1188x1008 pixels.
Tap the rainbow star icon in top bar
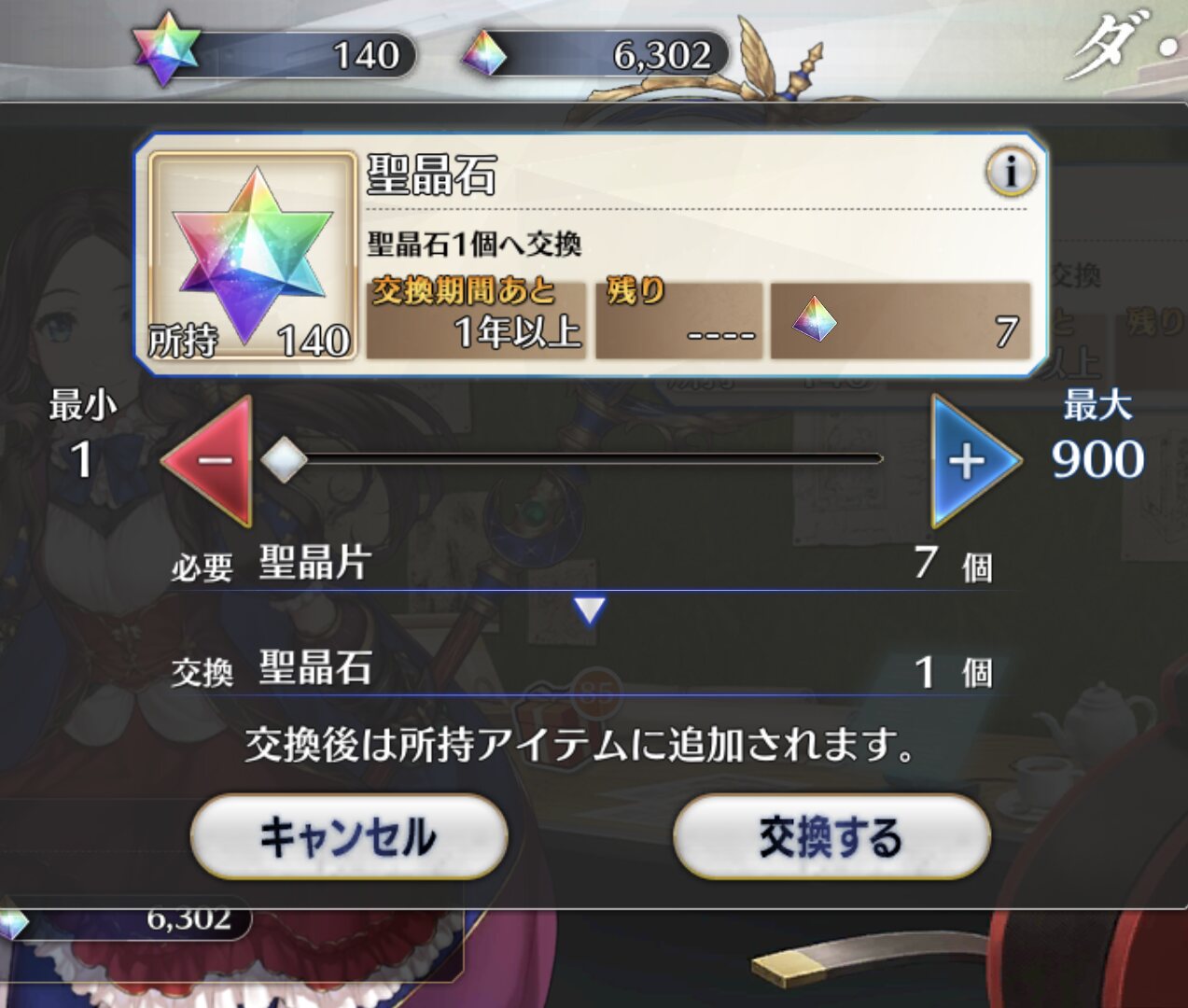tap(166, 49)
